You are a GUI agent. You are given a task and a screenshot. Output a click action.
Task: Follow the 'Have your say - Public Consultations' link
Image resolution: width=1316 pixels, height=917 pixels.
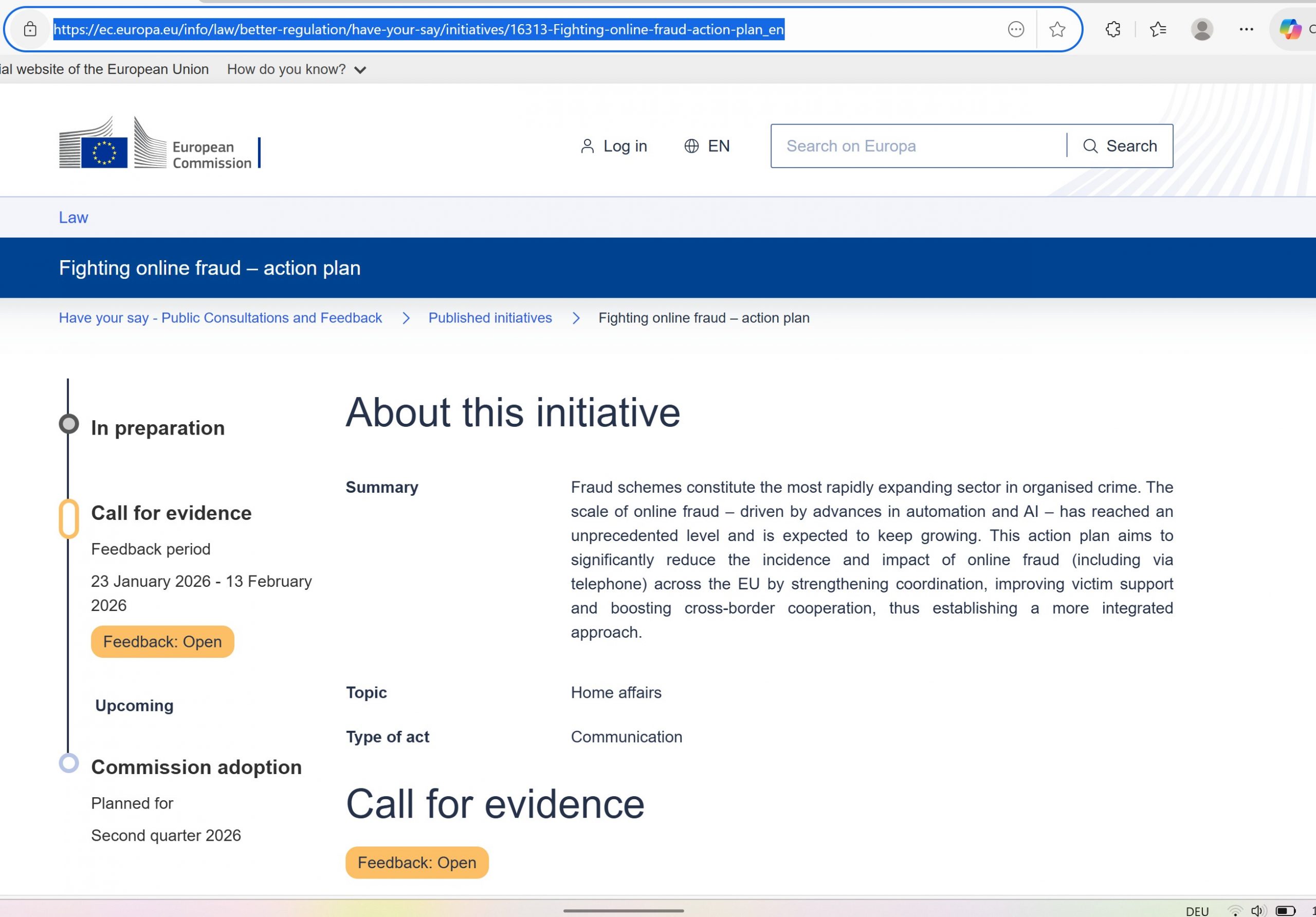point(220,318)
